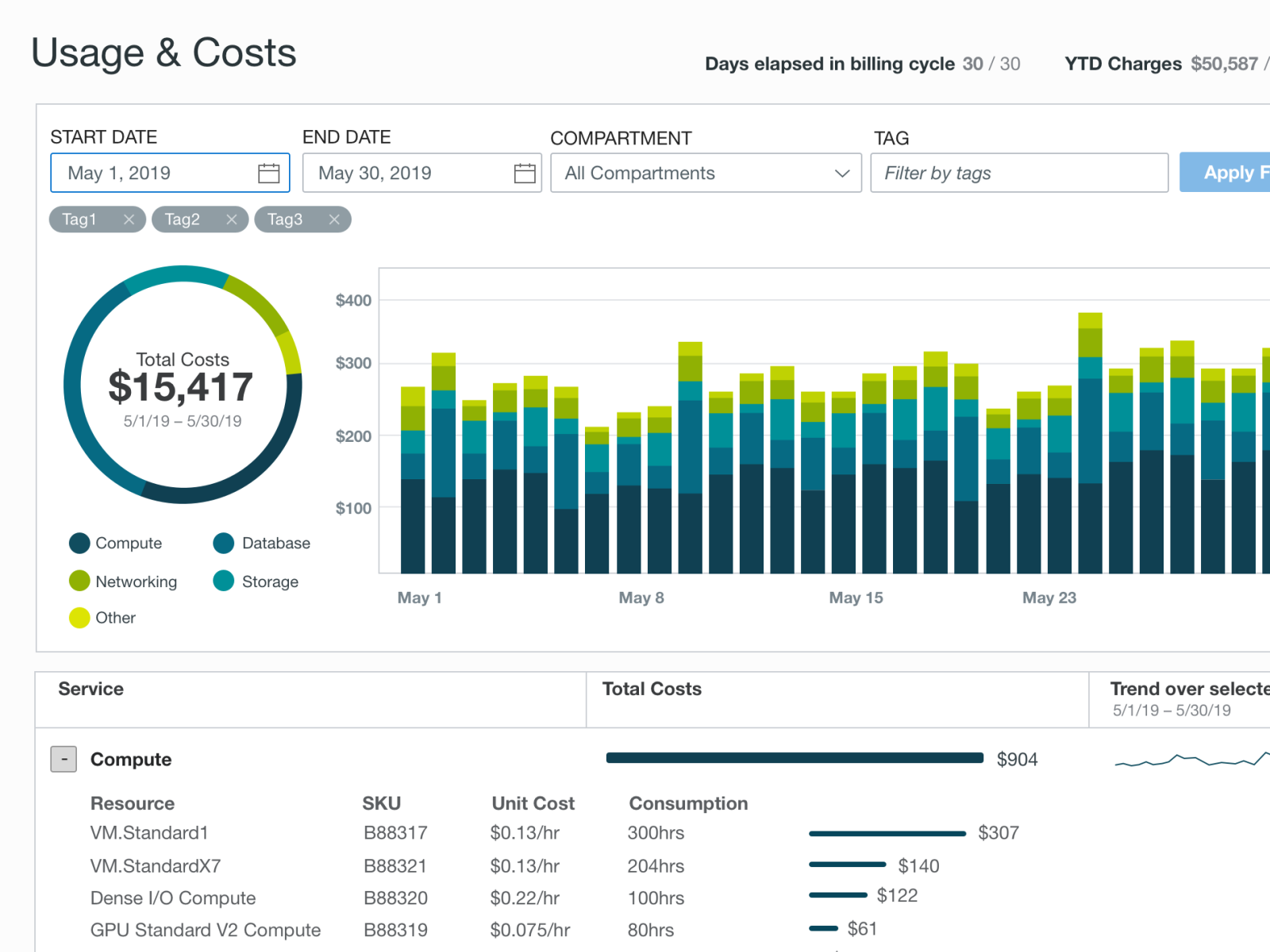Click the Service column header
The height and width of the screenshot is (952, 1270).
tap(90, 689)
